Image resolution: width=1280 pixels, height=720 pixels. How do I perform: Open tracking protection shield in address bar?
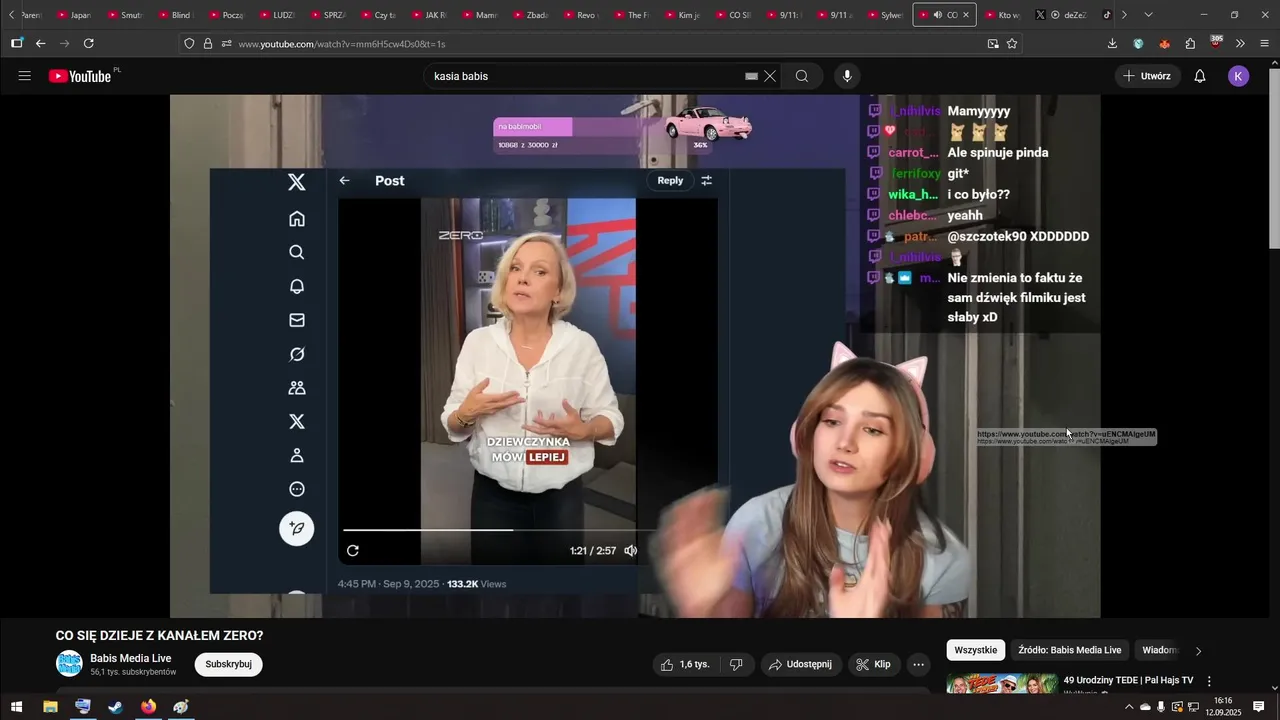point(189,44)
